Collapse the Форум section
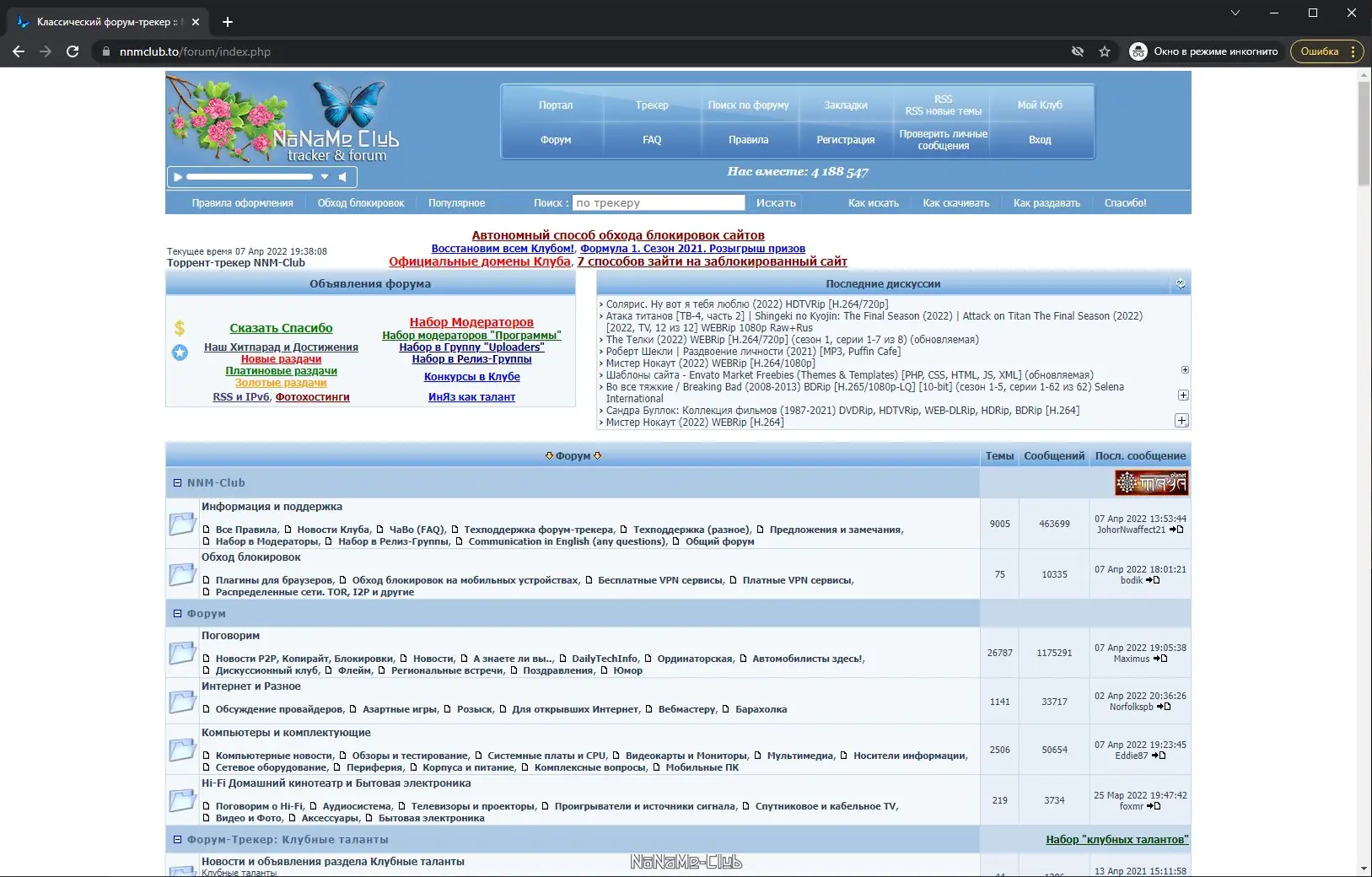1372x877 pixels. click(x=177, y=614)
